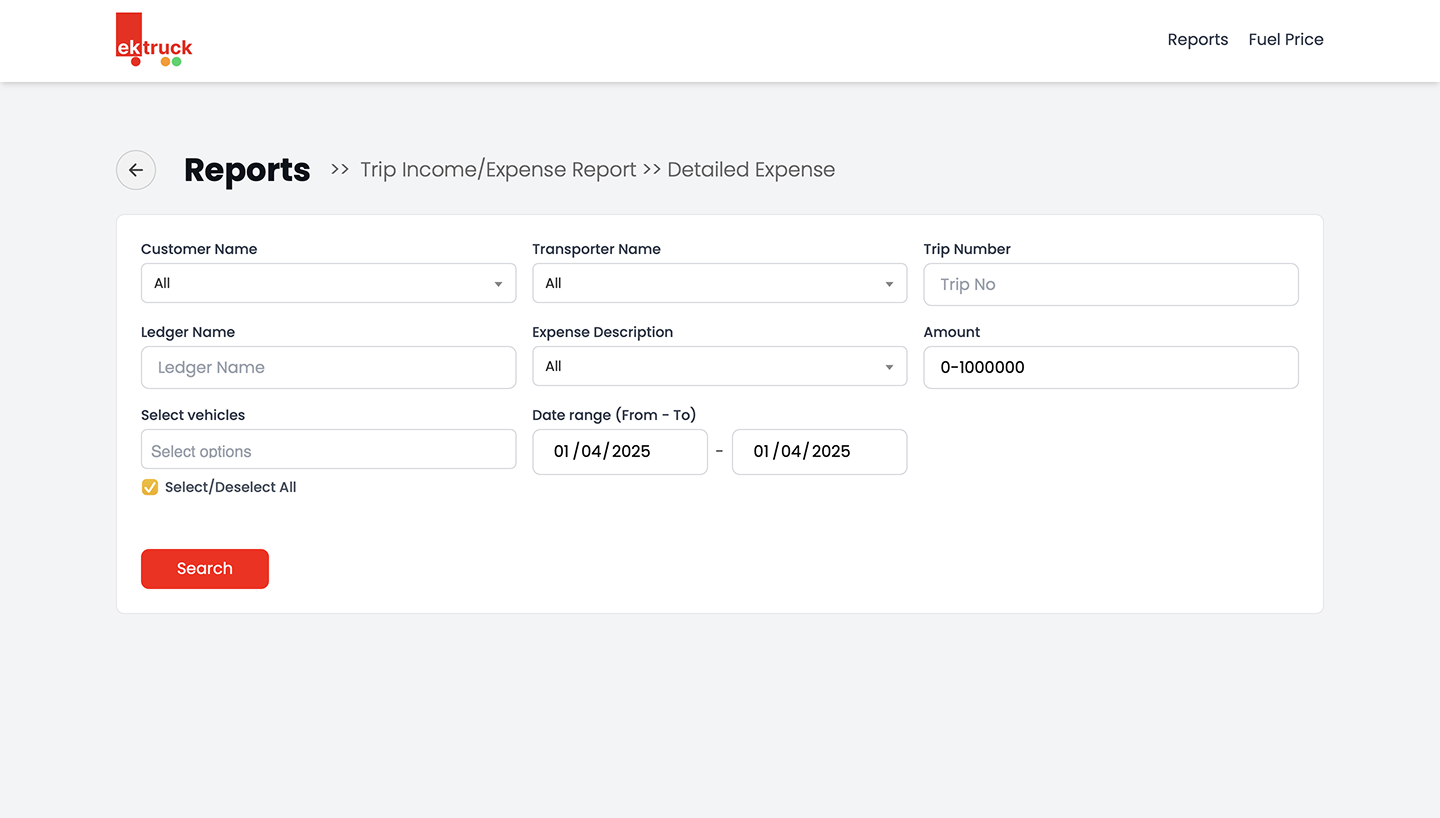The image size is (1440, 818).
Task: Open Reports in the top navigation
Action: (1197, 40)
